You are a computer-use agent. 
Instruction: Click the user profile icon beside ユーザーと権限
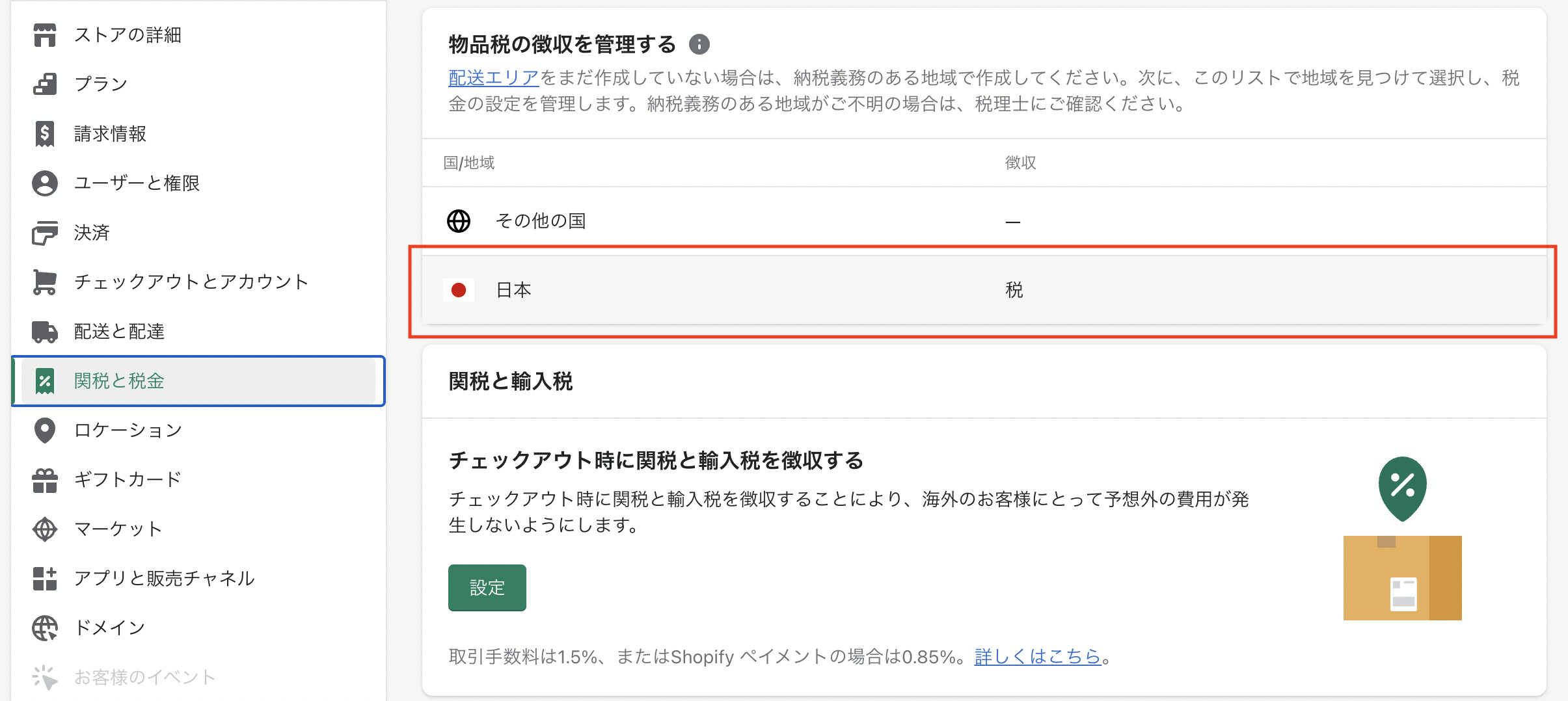pos(44,183)
